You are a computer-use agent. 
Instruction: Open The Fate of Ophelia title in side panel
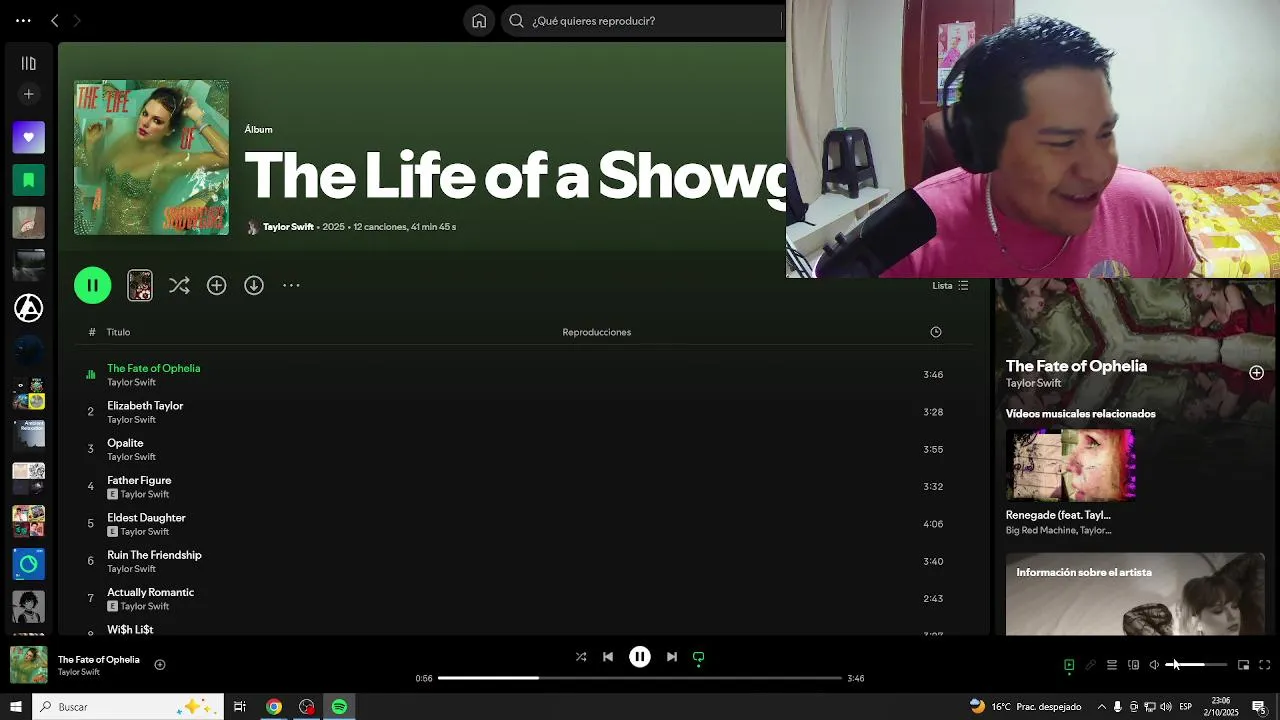(x=1076, y=366)
